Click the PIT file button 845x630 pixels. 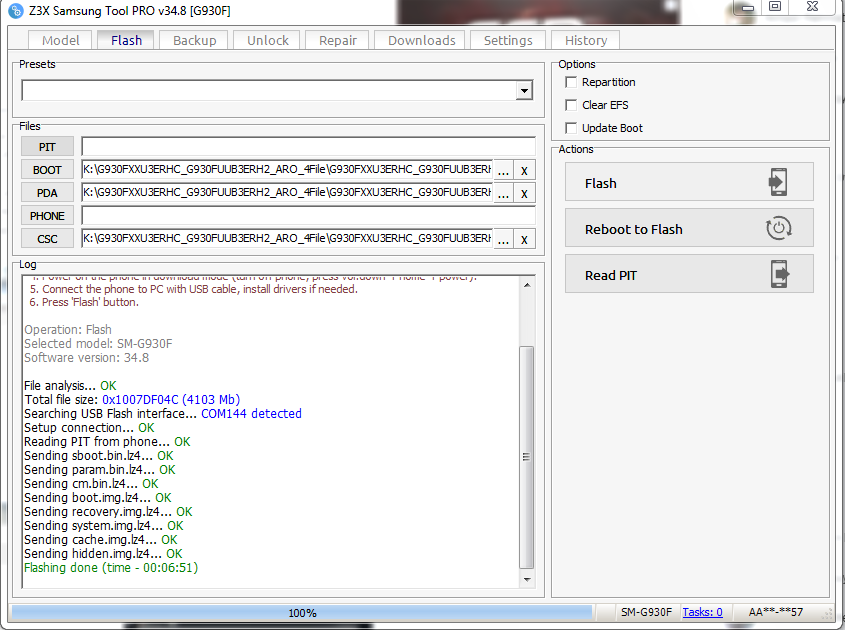47,147
